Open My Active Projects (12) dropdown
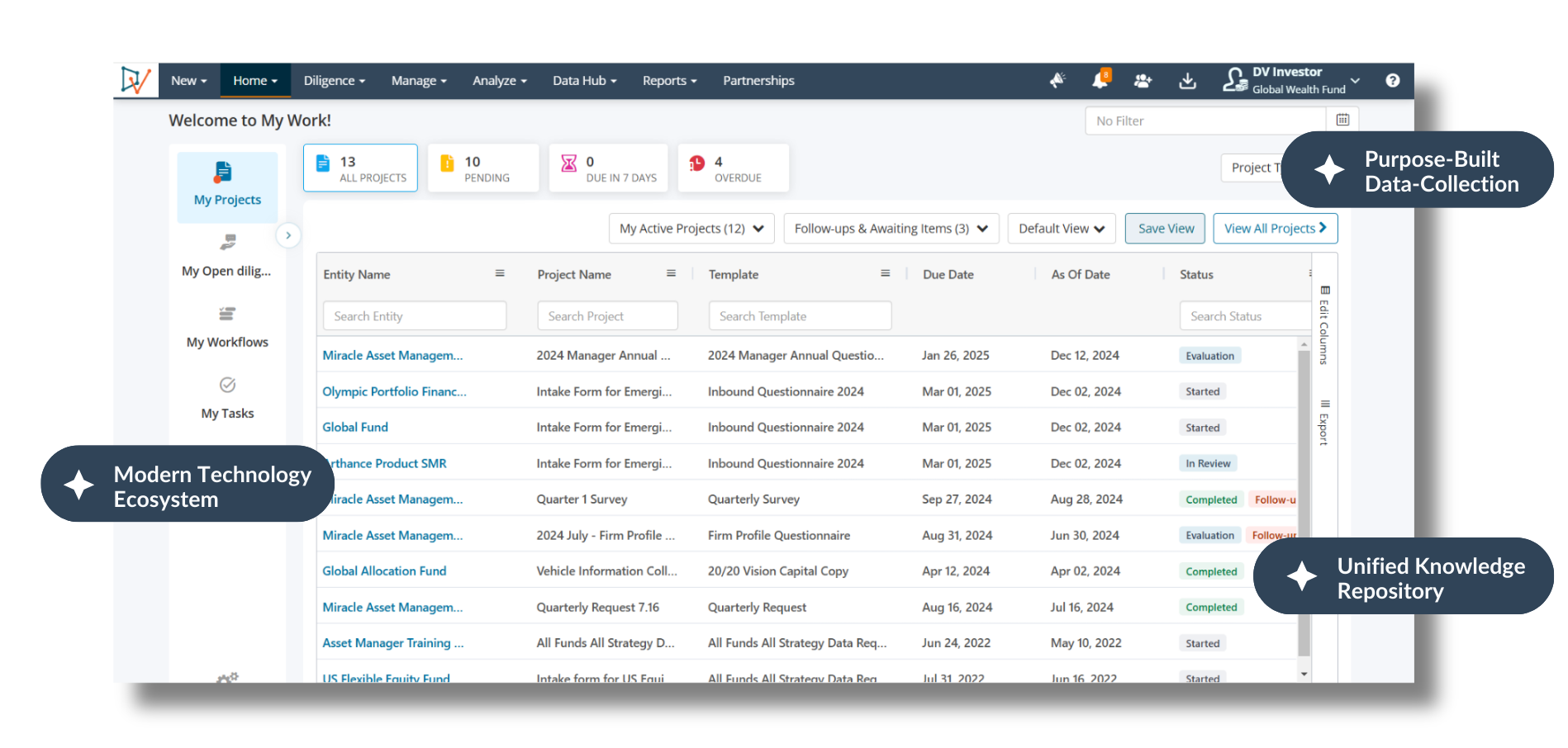1568x748 pixels. pos(691,229)
